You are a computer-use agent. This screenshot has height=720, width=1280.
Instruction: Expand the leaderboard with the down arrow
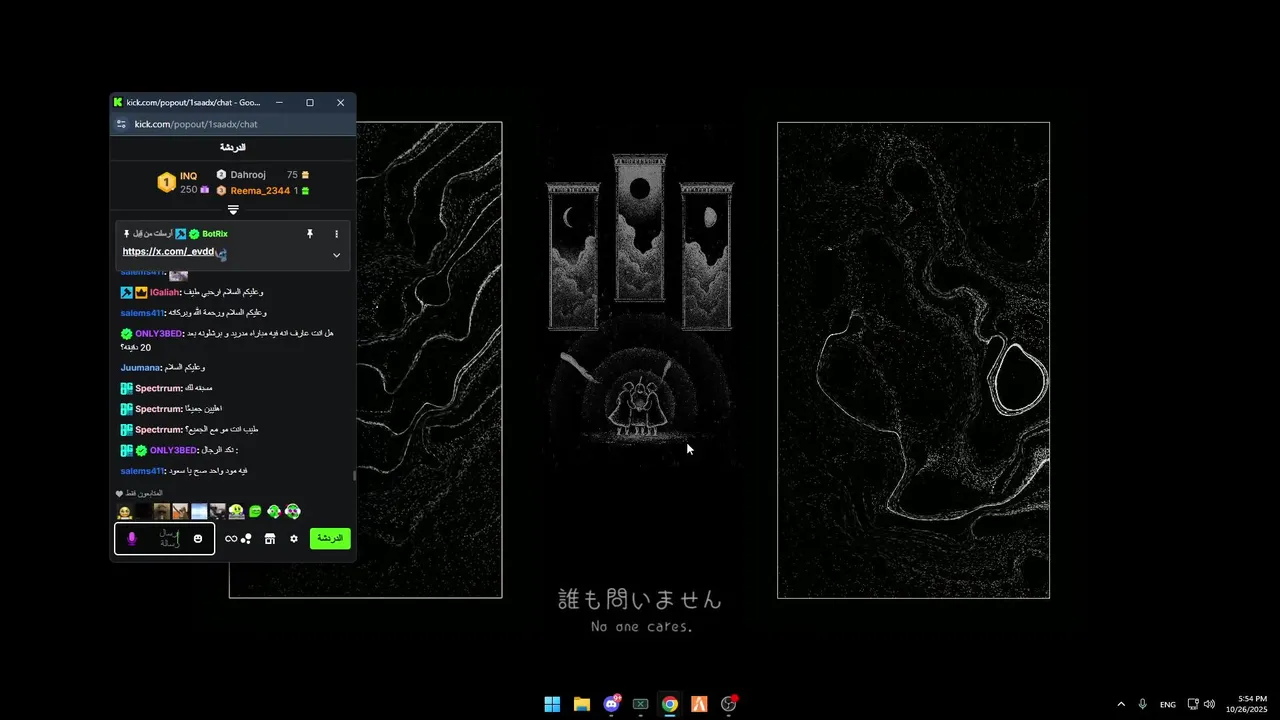coord(233,210)
